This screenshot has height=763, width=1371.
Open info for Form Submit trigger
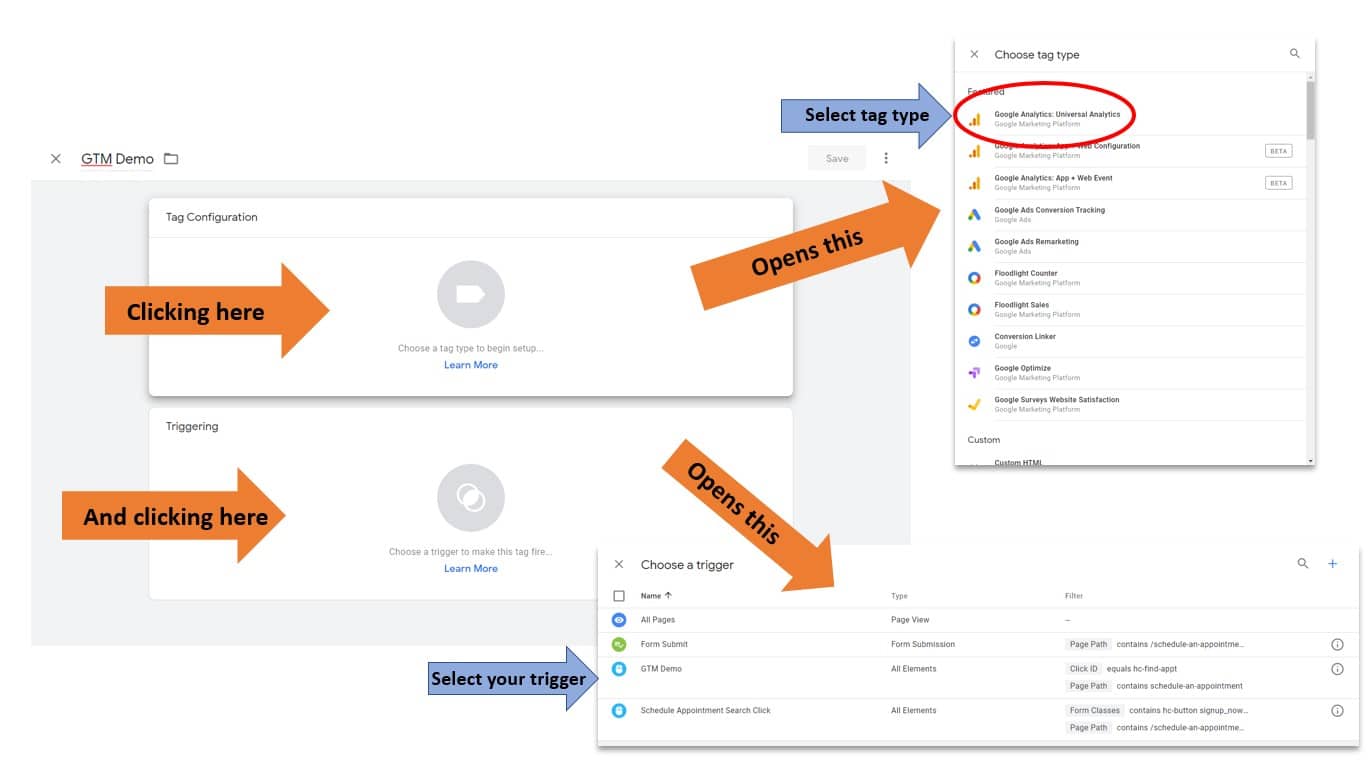pyautogui.click(x=1337, y=645)
